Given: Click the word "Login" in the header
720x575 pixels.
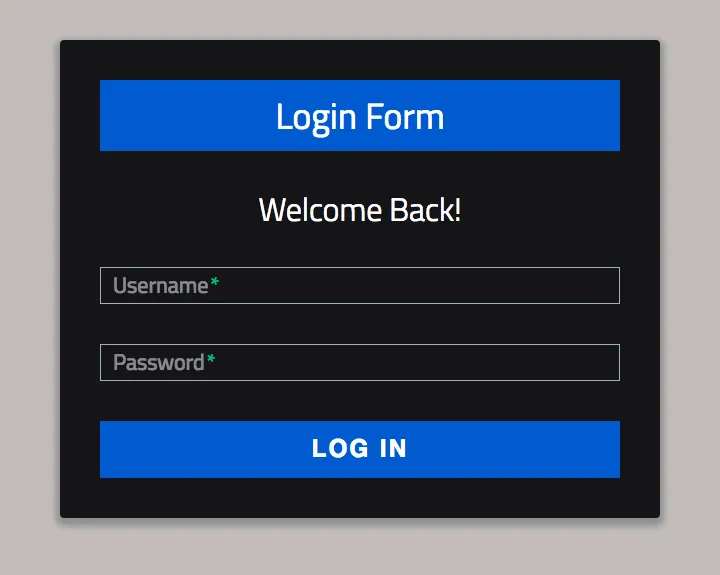Looking at the screenshot, I should point(316,118).
